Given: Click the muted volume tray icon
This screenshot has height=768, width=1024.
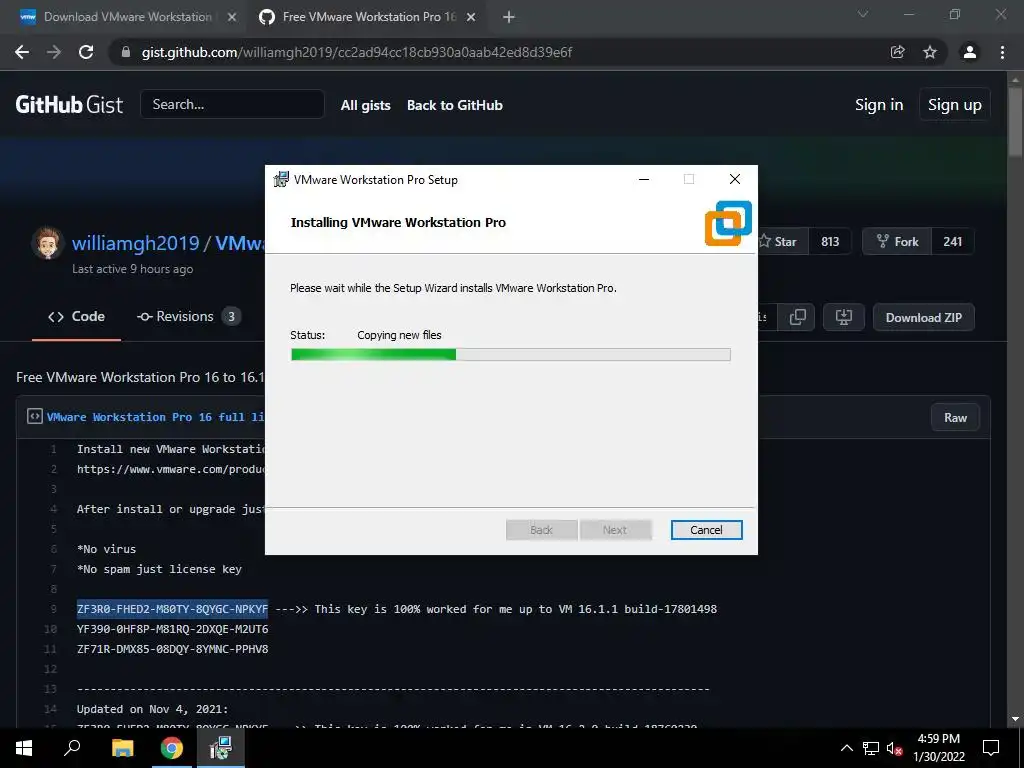Looking at the screenshot, I should pyautogui.click(x=895, y=748).
